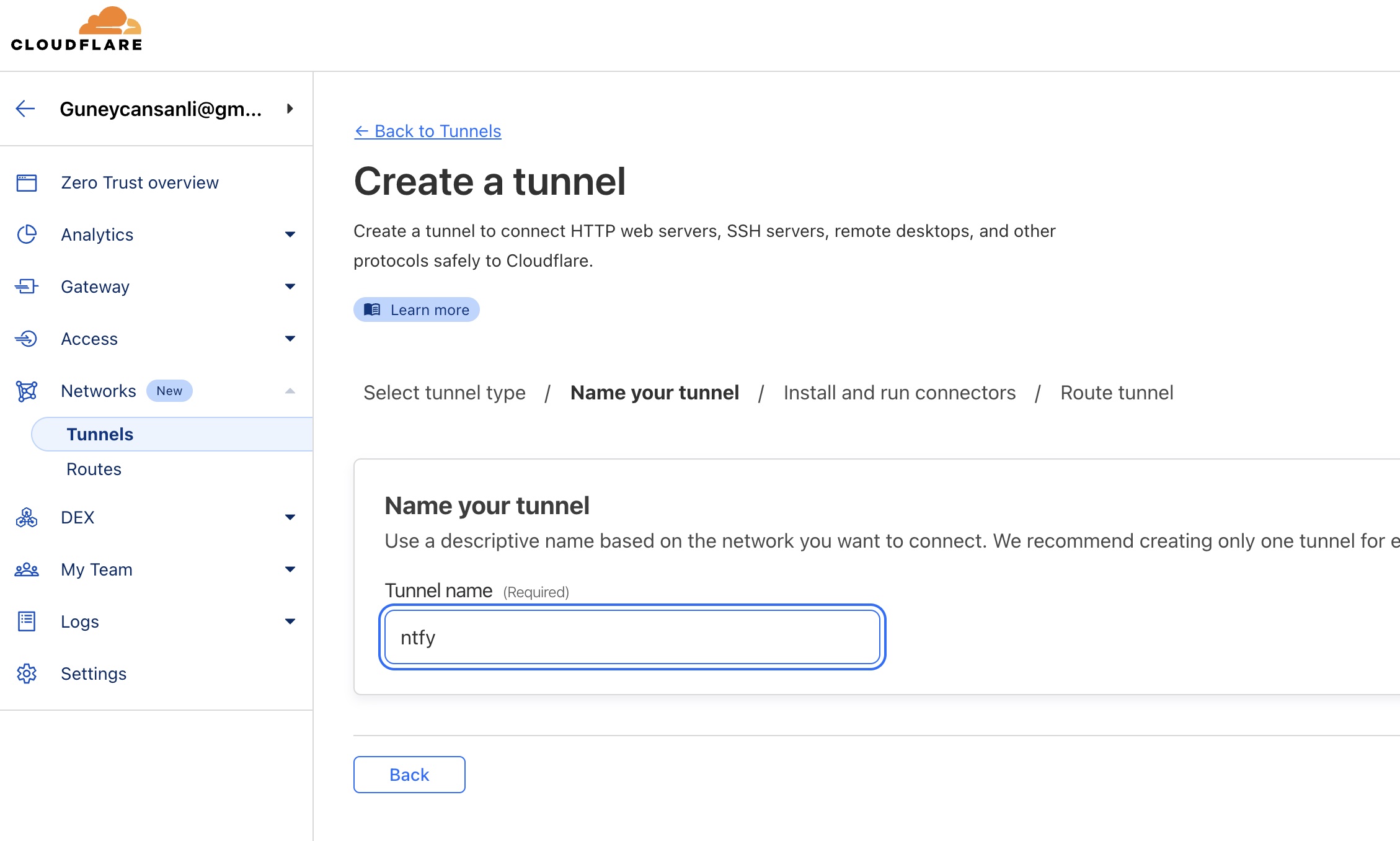Open the account switcher arrow

pyautogui.click(x=290, y=109)
